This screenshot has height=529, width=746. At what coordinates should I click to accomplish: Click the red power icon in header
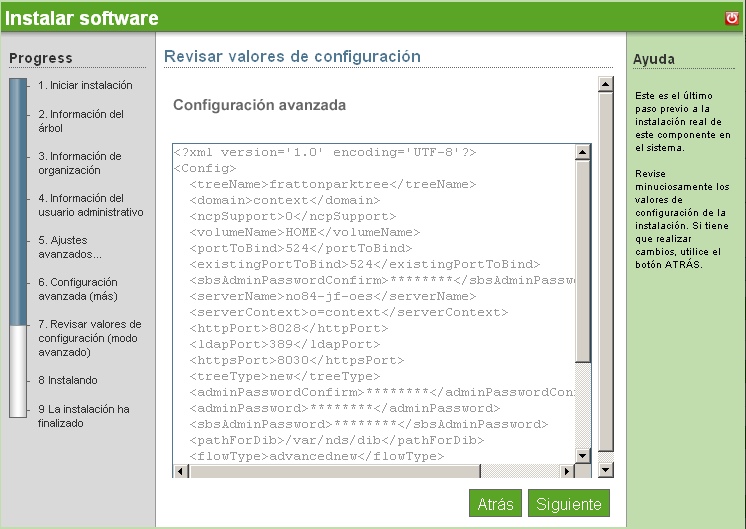click(732, 18)
